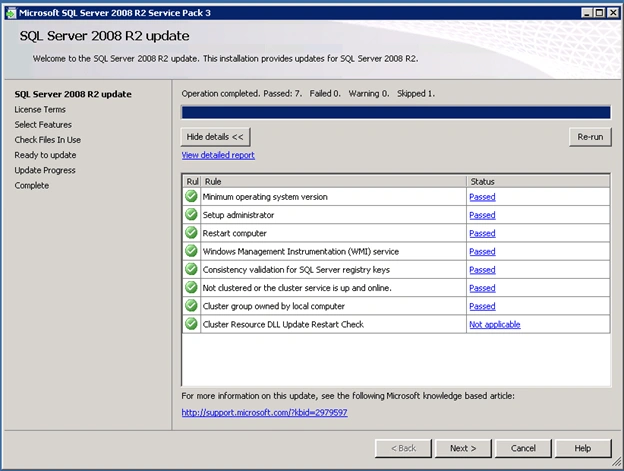
Task: Open Passed status for Minimum operating system version
Action: pyautogui.click(x=482, y=197)
